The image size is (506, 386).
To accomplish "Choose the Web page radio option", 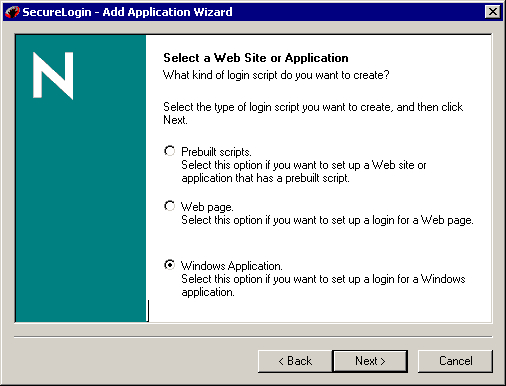I will click(x=169, y=206).
